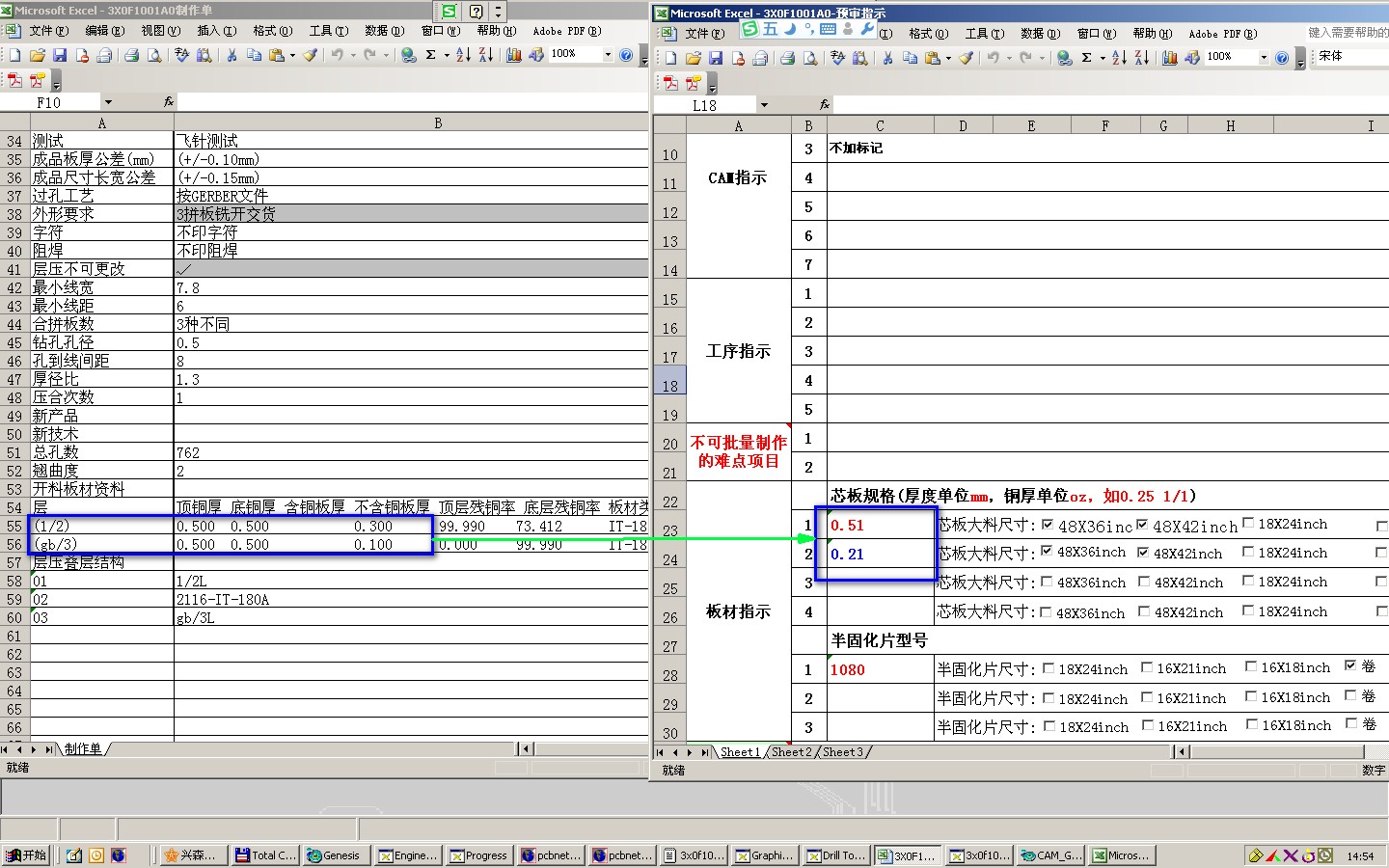Screen dimensions: 1389x868
Task: Switch to Sheet2 tab in right window
Action: click(x=792, y=752)
